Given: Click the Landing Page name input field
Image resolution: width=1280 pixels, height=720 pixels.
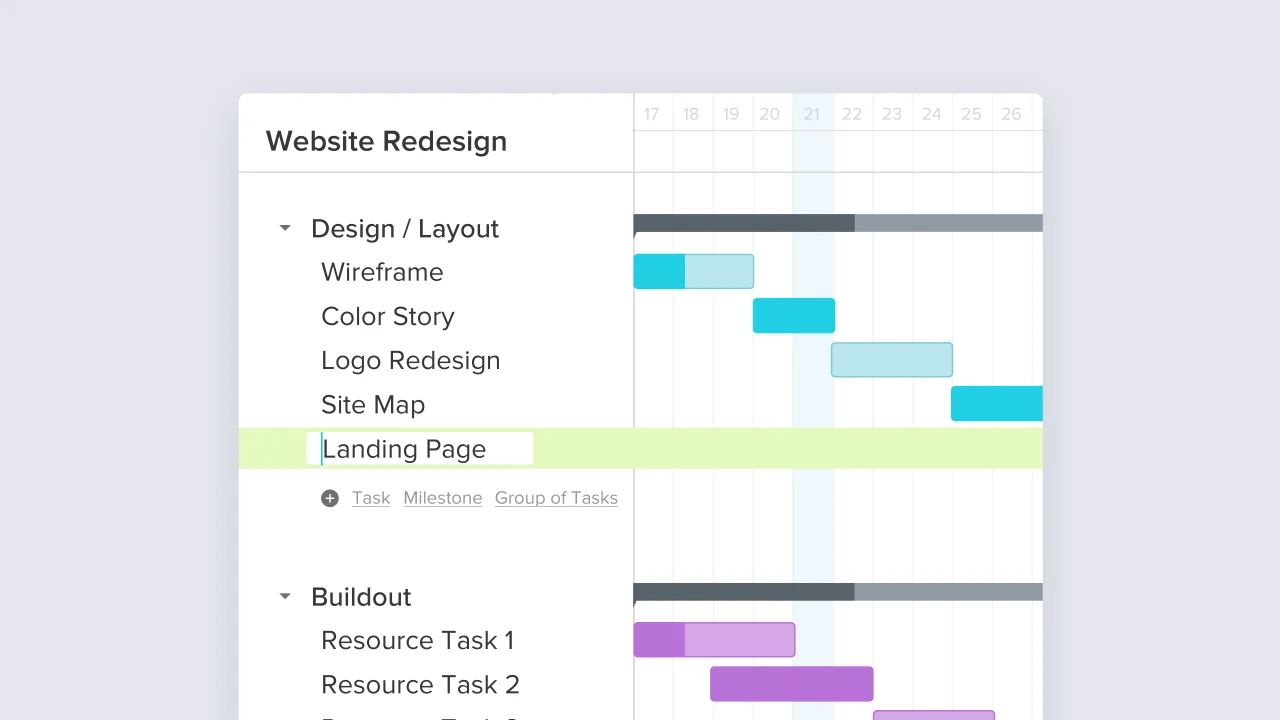Looking at the screenshot, I should [420, 449].
